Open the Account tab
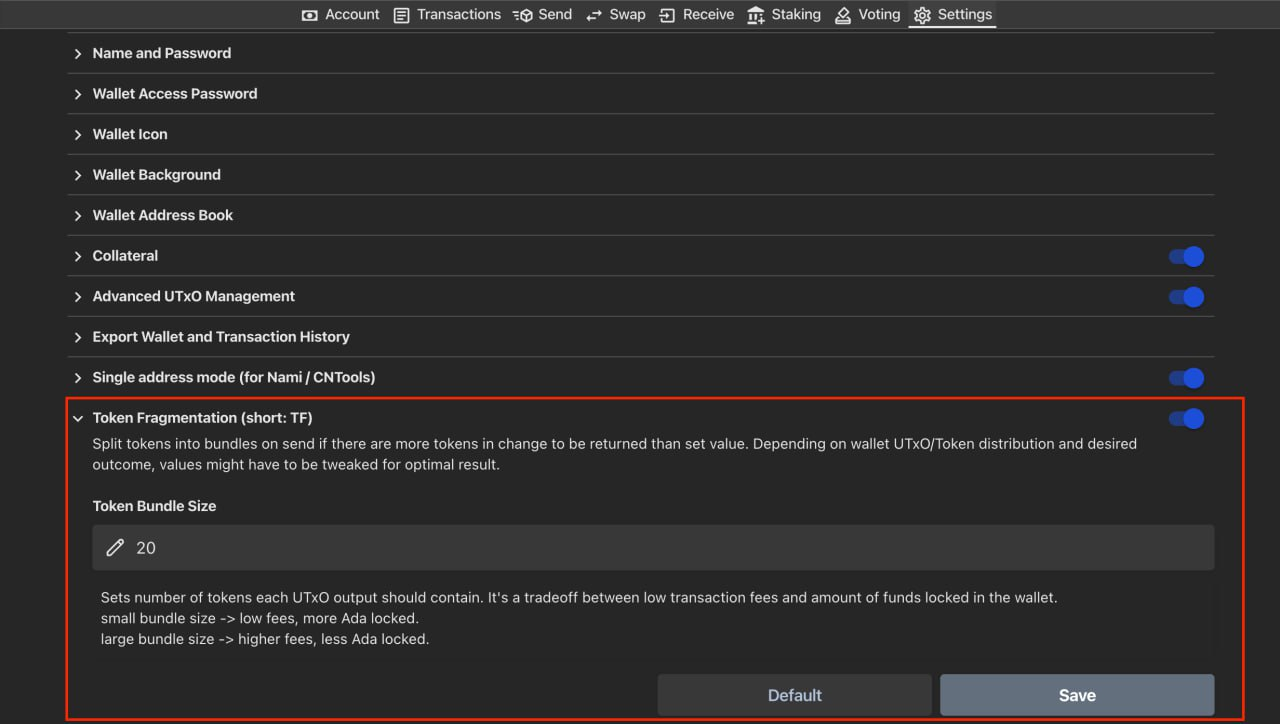Viewport: 1280px width, 724px height. click(340, 15)
